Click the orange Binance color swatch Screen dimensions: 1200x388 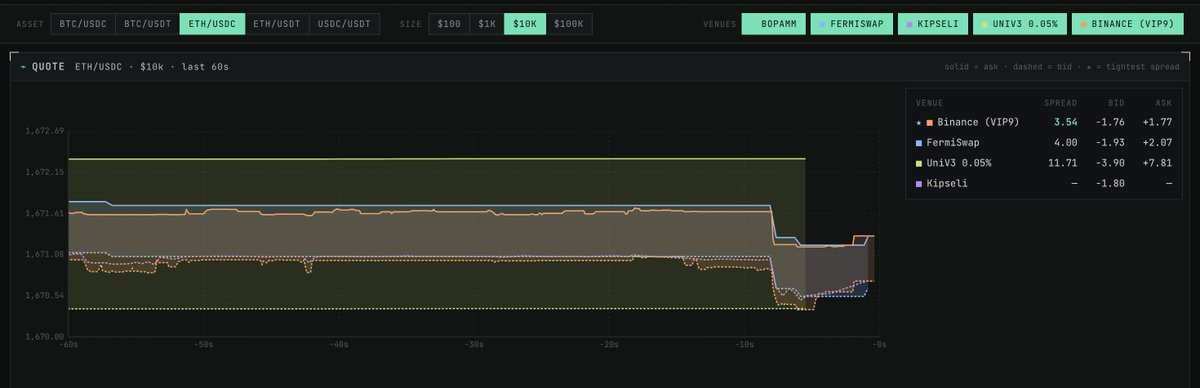930,122
